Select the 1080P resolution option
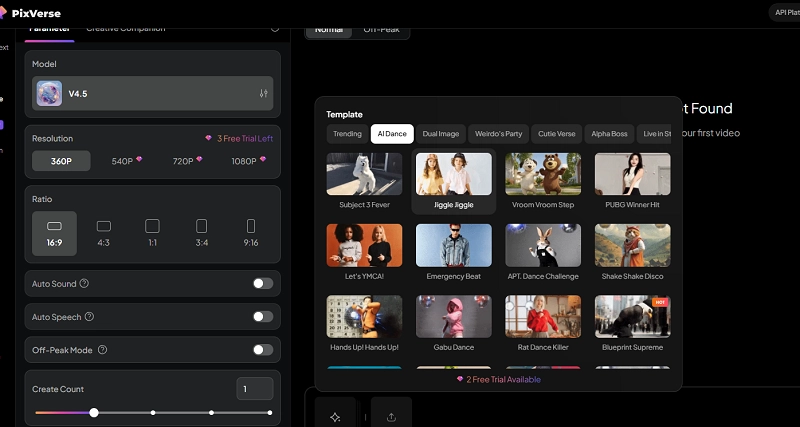 pyautogui.click(x=246, y=161)
